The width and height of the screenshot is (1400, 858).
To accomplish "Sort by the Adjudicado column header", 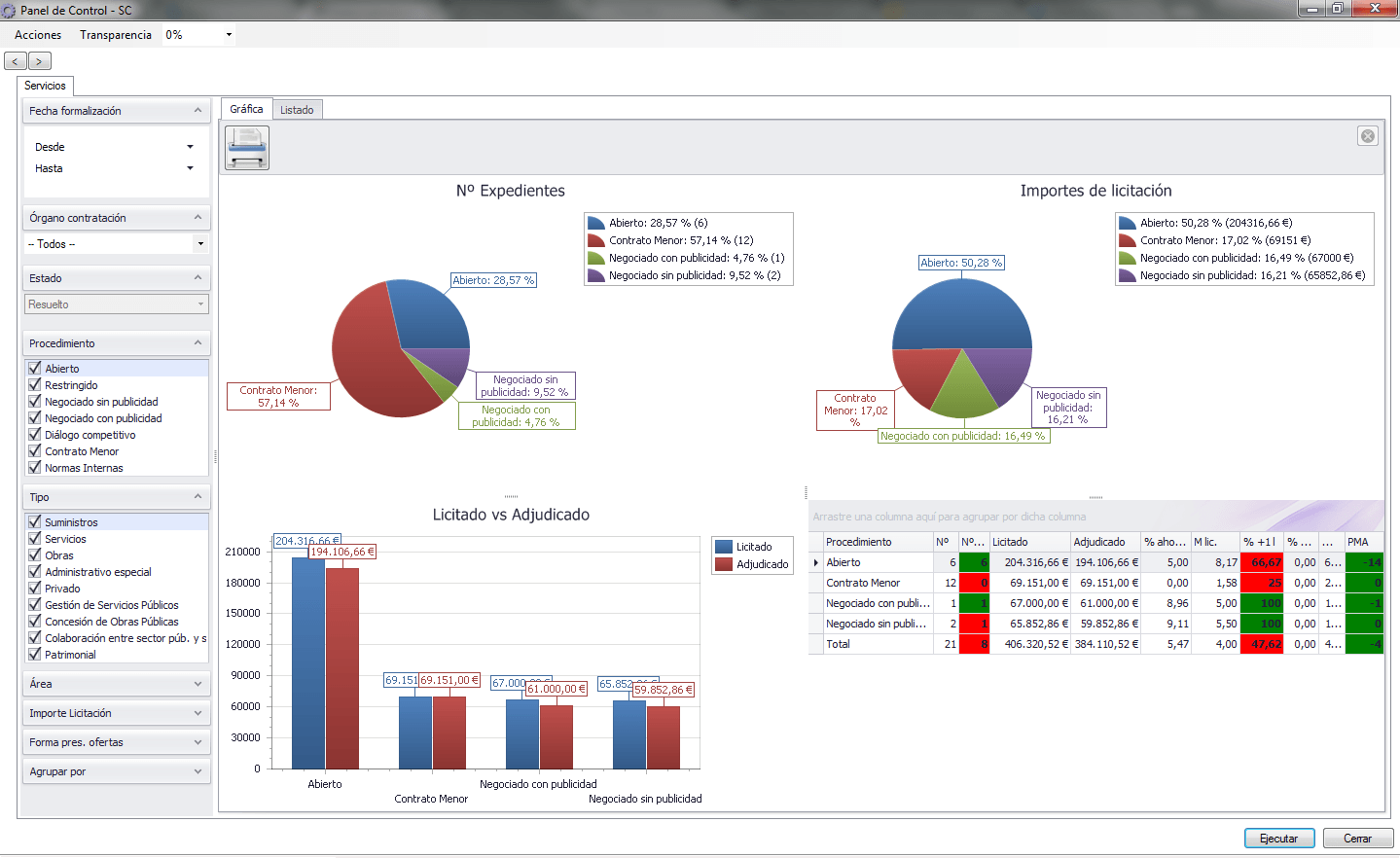I will coord(1105,542).
